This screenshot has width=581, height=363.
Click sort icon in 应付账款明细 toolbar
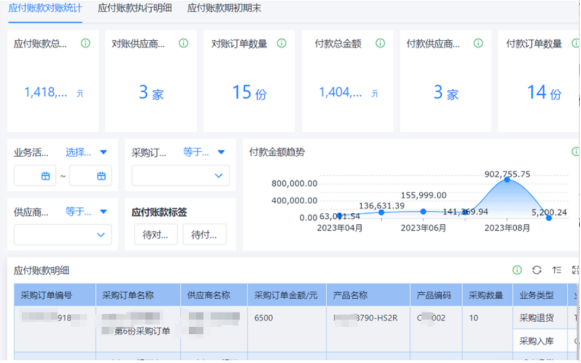[x=557, y=270]
